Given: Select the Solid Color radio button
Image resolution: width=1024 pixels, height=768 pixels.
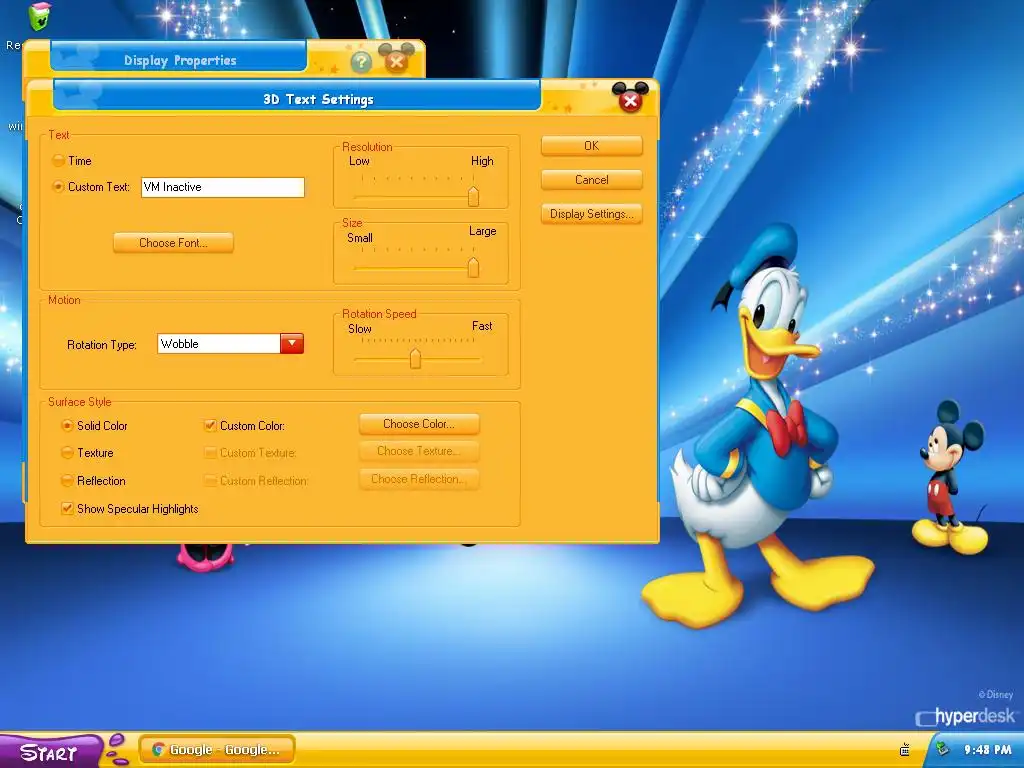Looking at the screenshot, I should pyautogui.click(x=67, y=426).
